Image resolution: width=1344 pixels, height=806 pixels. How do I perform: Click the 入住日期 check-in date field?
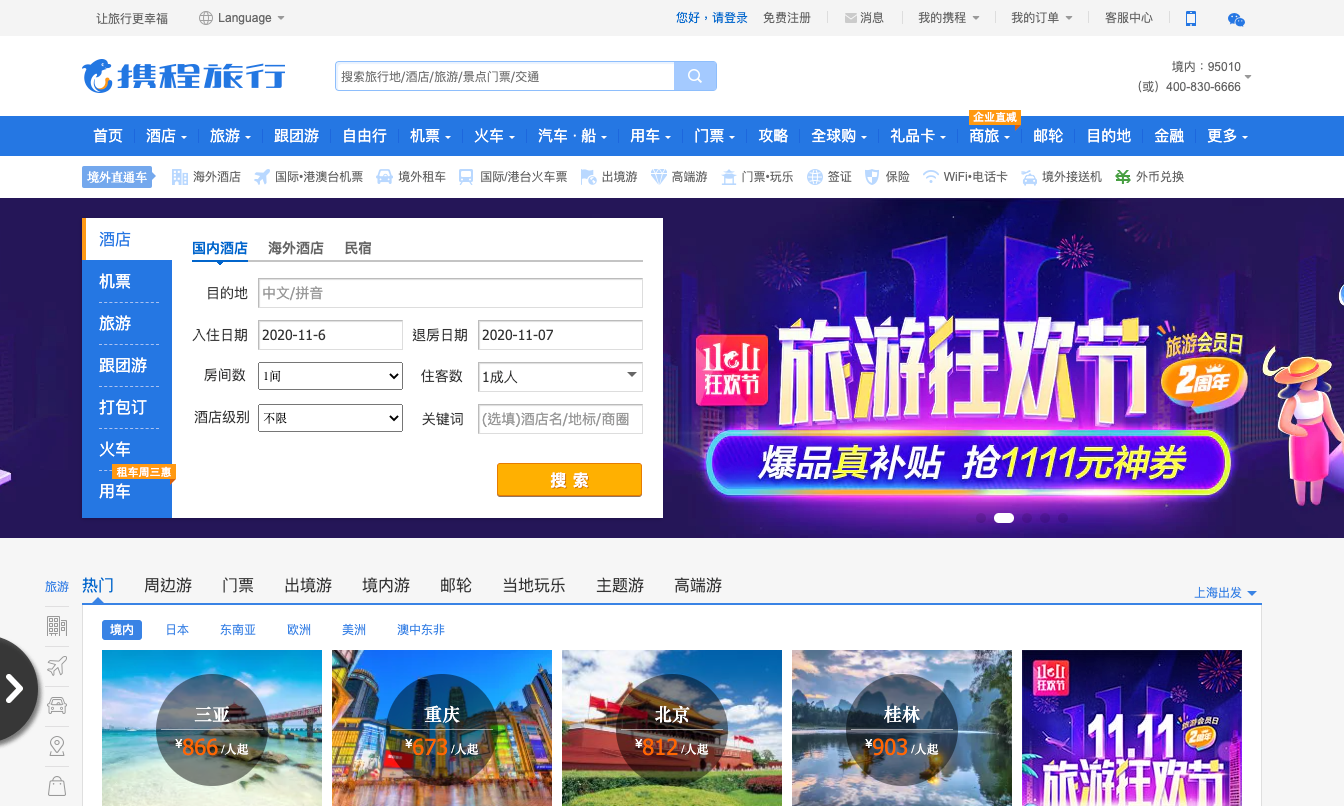(330, 335)
